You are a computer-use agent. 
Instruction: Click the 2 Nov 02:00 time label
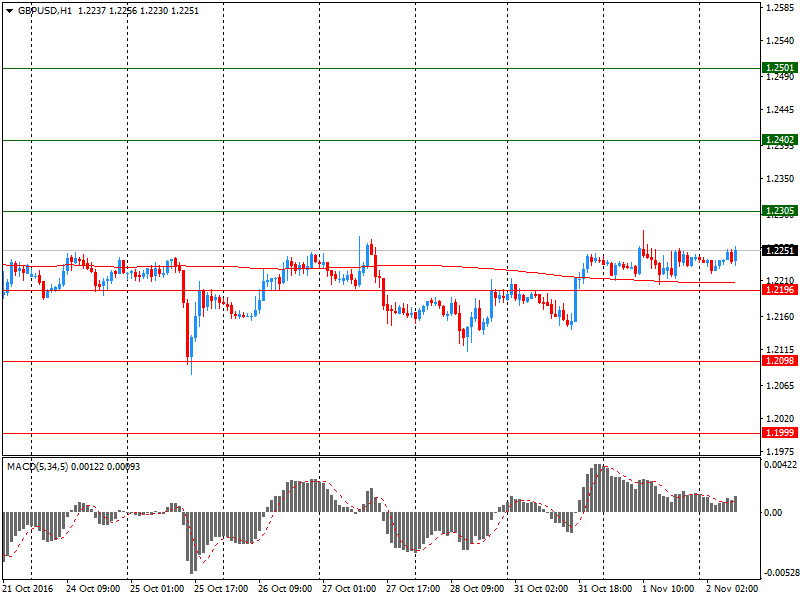pyautogui.click(x=732, y=589)
